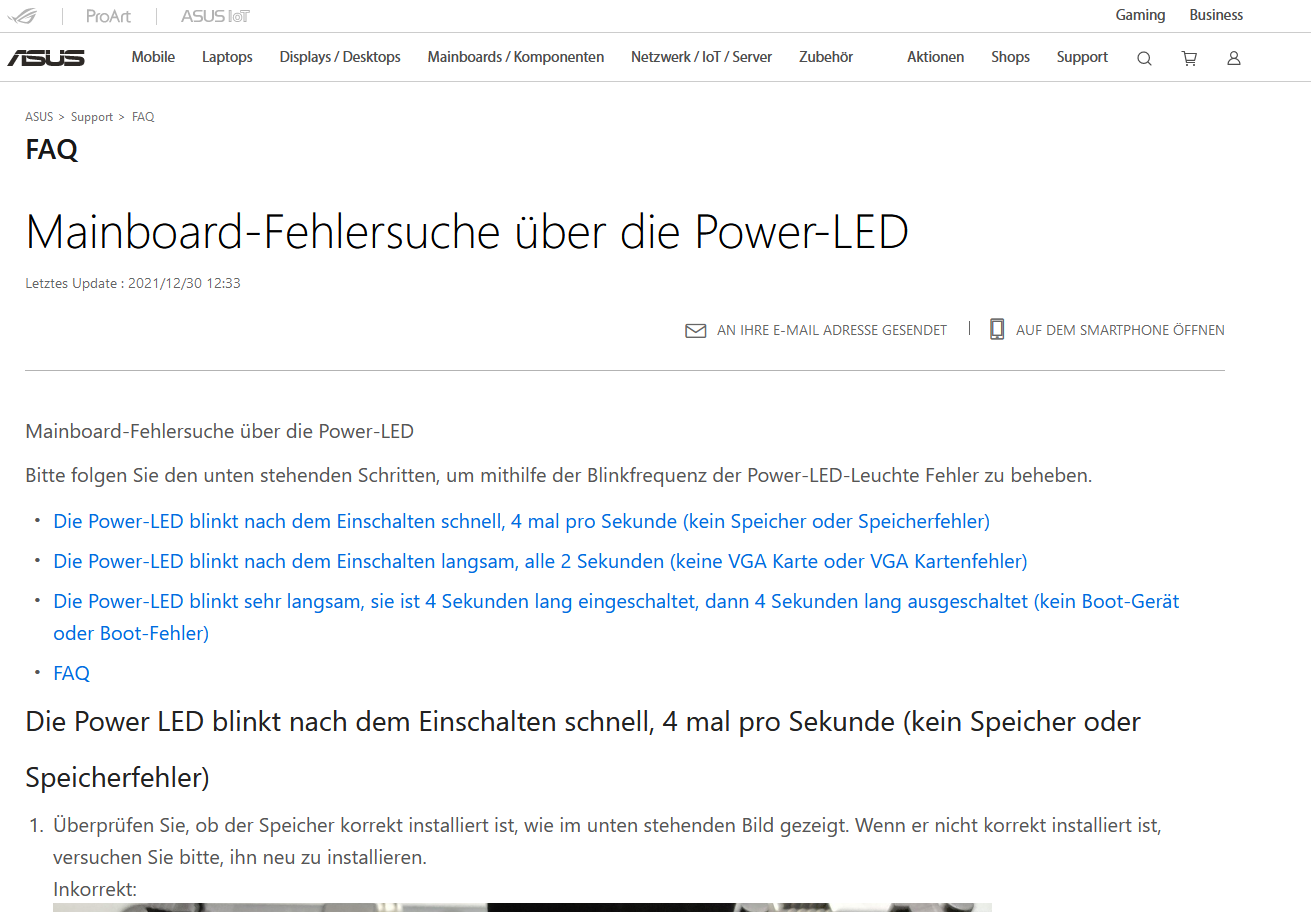Click 'Auf dem Smartphone öffnen'
This screenshot has width=1311, height=912.
point(1120,330)
